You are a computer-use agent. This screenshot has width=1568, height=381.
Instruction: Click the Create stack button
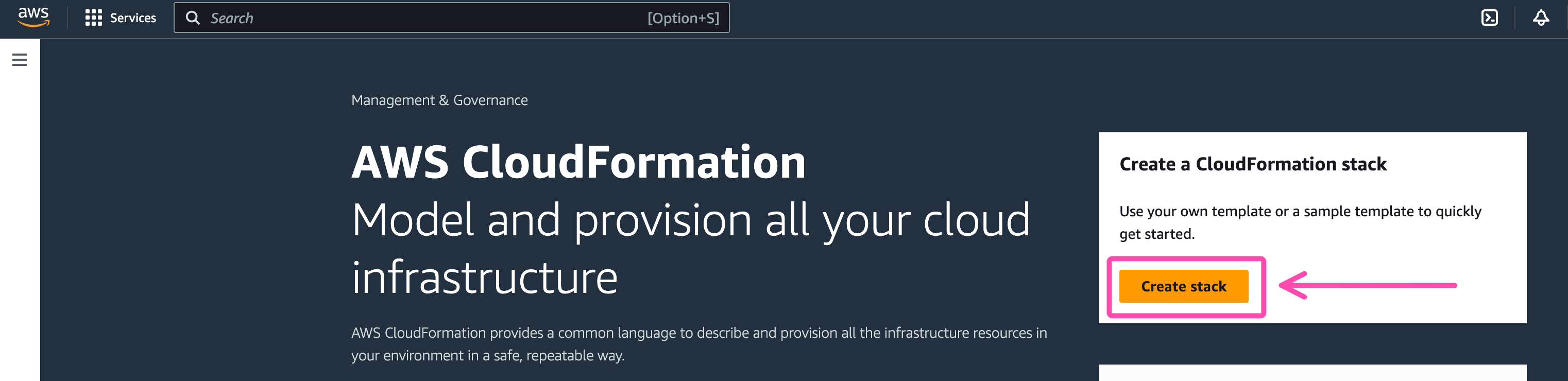1183,286
